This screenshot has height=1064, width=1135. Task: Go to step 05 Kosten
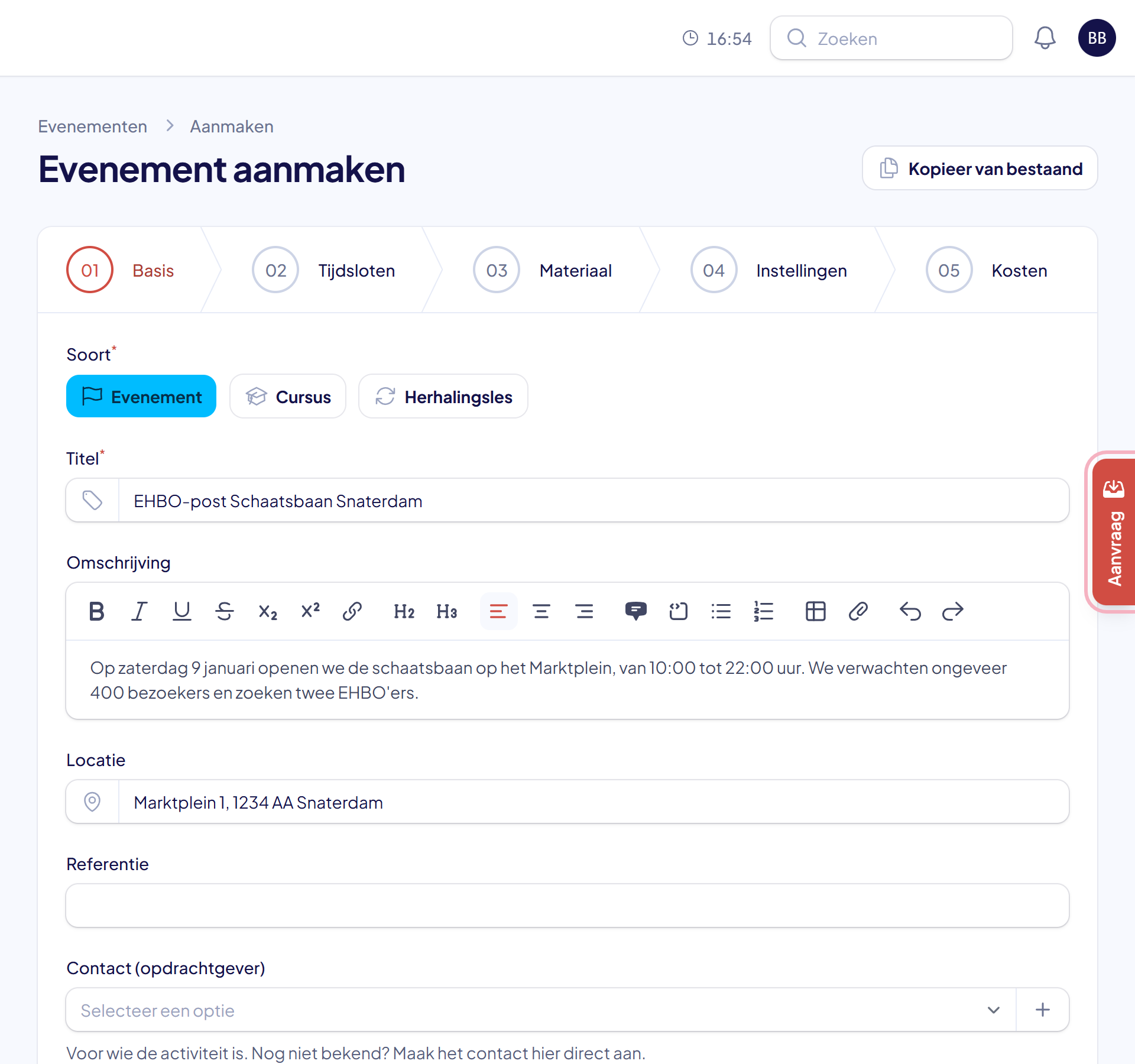tap(987, 270)
